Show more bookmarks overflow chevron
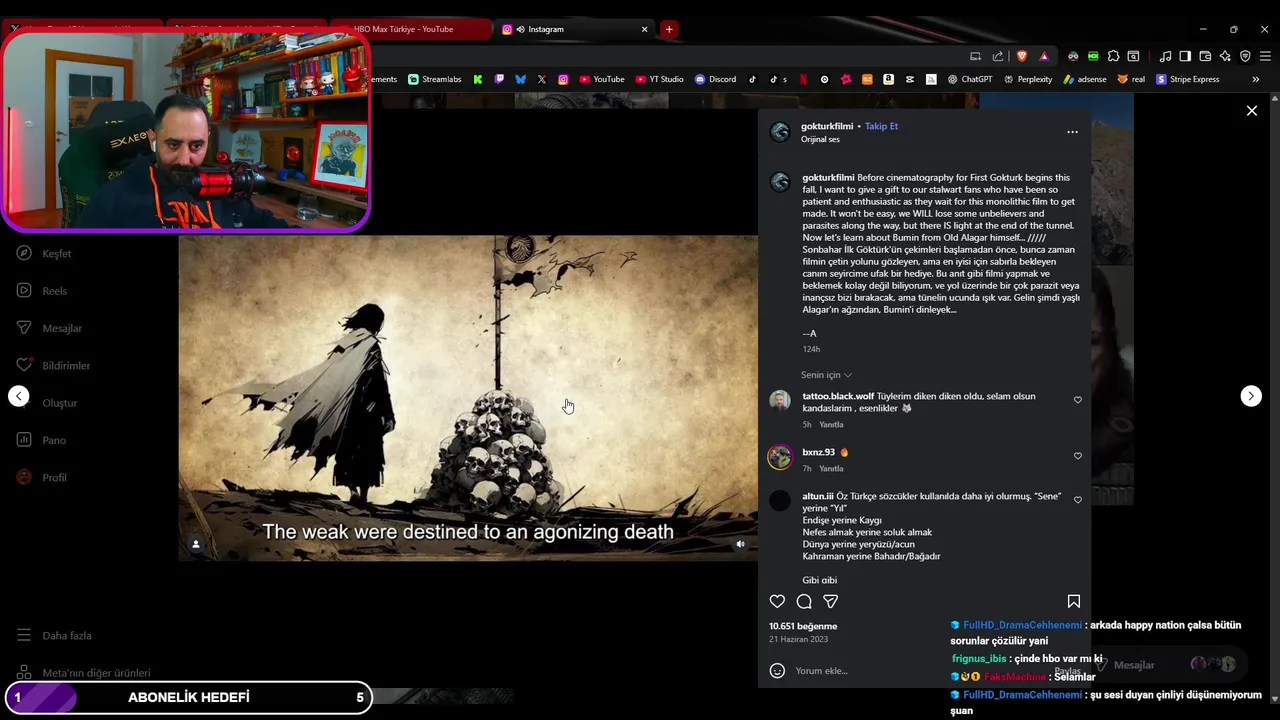Image resolution: width=1280 pixels, height=720 pixels. (1255, 79)
